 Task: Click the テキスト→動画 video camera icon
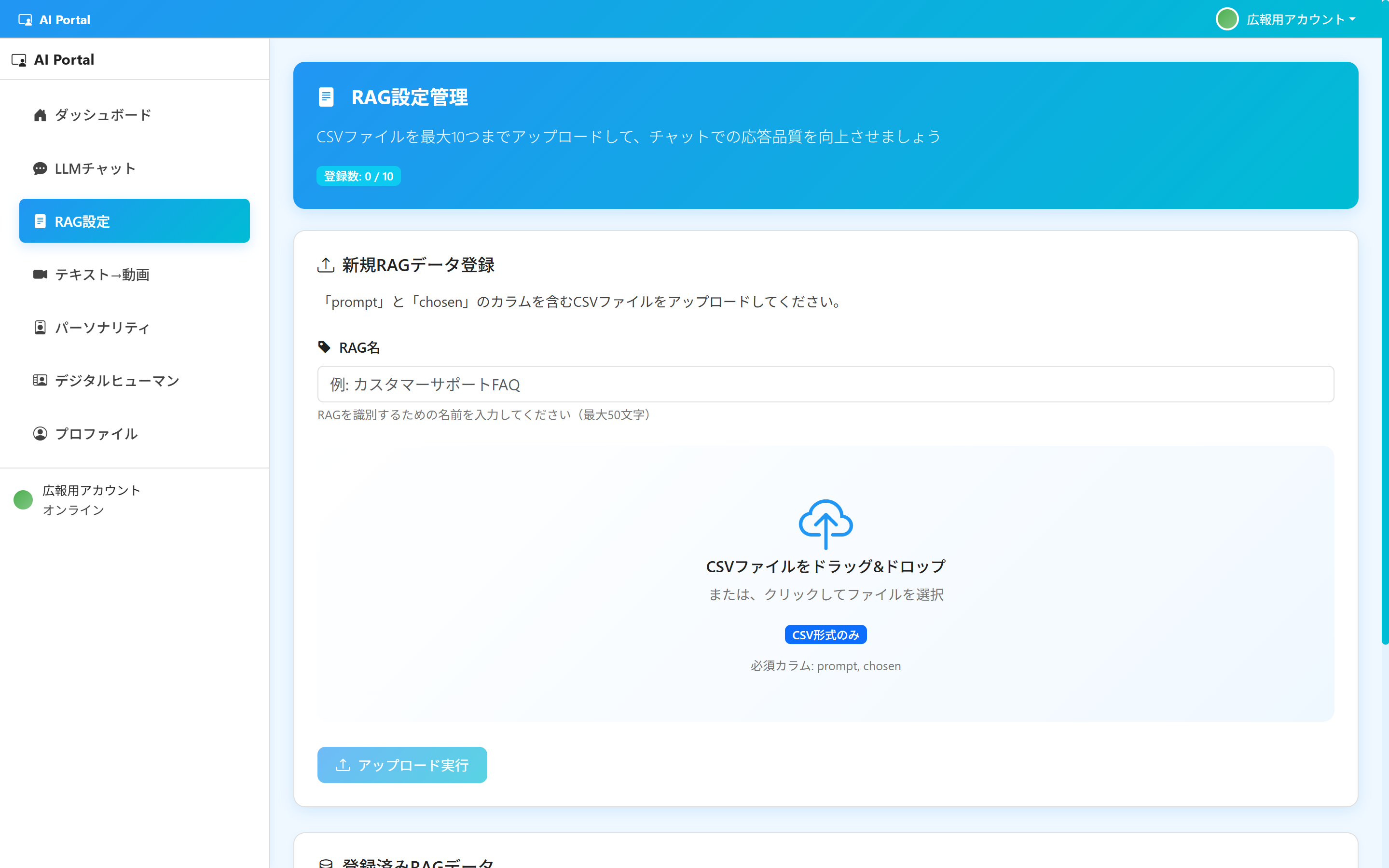(x=40, y=275)
